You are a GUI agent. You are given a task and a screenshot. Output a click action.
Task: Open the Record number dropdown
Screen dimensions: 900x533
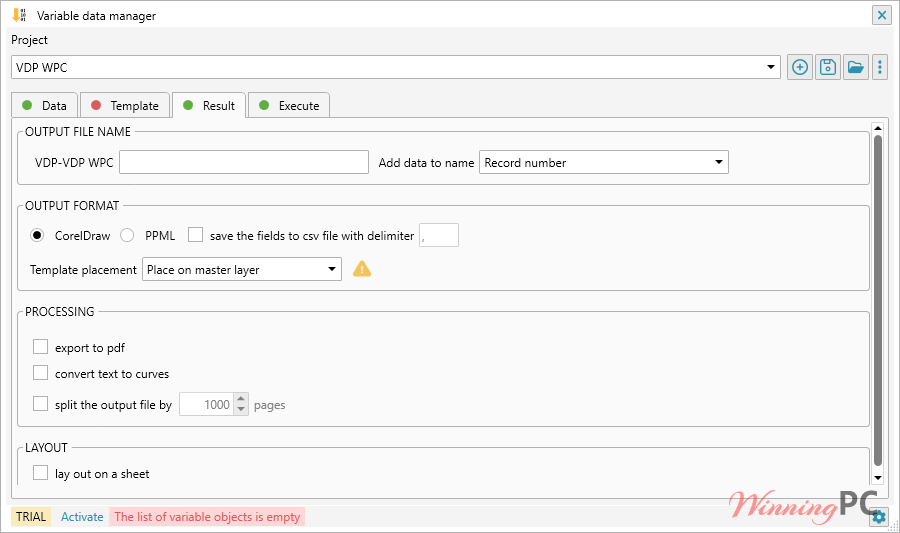(719, 162)
